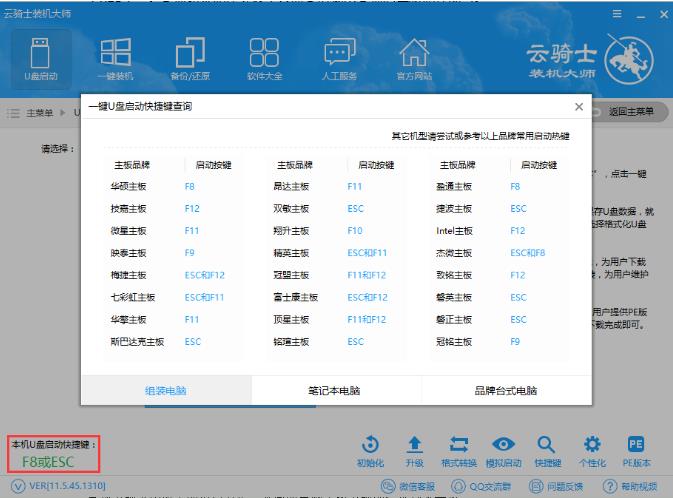Open the 备份/还原 icon
673x498 pixels.
(x=190, y=59)
